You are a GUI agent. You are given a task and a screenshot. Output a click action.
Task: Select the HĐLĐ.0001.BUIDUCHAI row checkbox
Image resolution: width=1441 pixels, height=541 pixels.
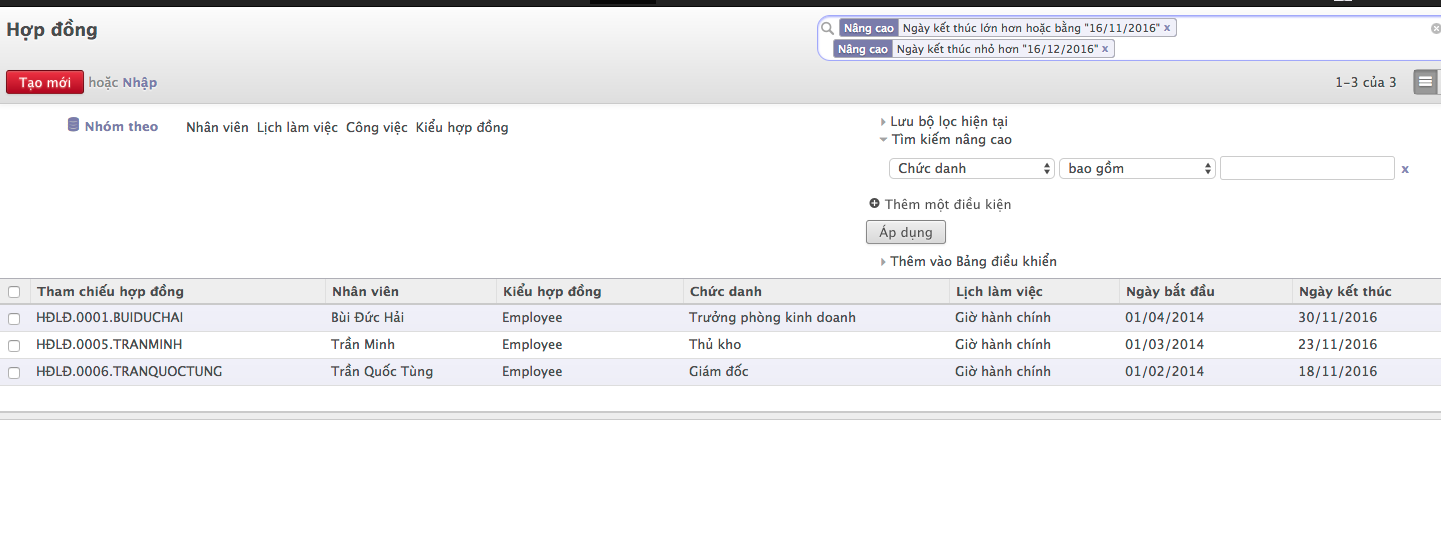(14, 318)
